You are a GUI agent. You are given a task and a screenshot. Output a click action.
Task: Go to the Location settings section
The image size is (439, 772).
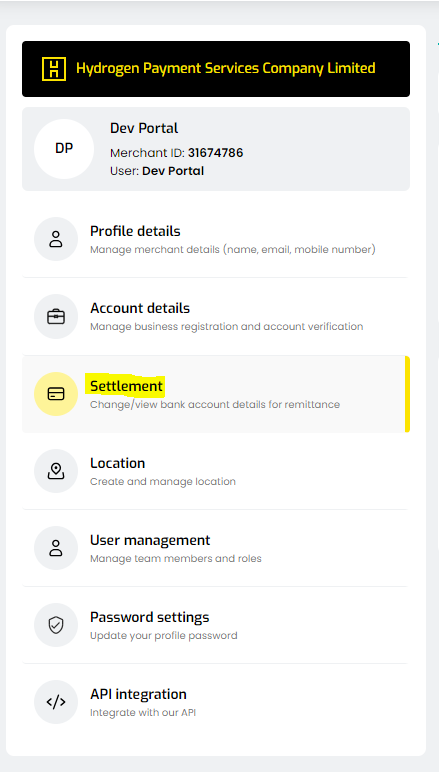tap(216, 471)
